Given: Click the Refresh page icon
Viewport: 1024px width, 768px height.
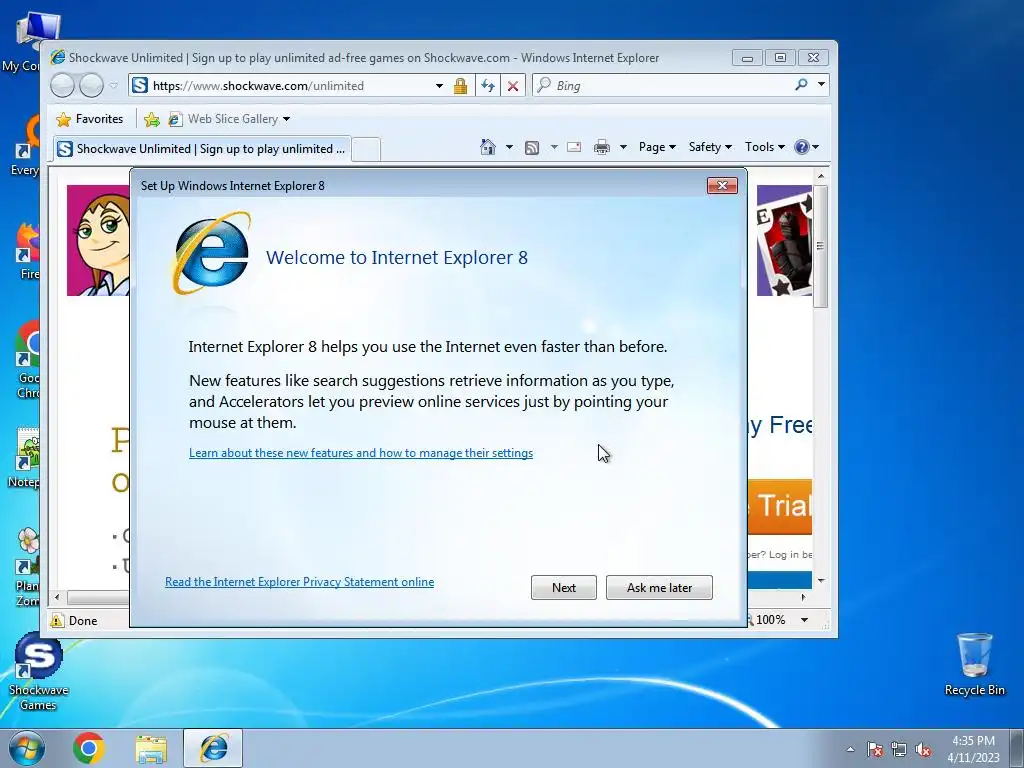Looking at the screenshot, I should tap(488, 86).
